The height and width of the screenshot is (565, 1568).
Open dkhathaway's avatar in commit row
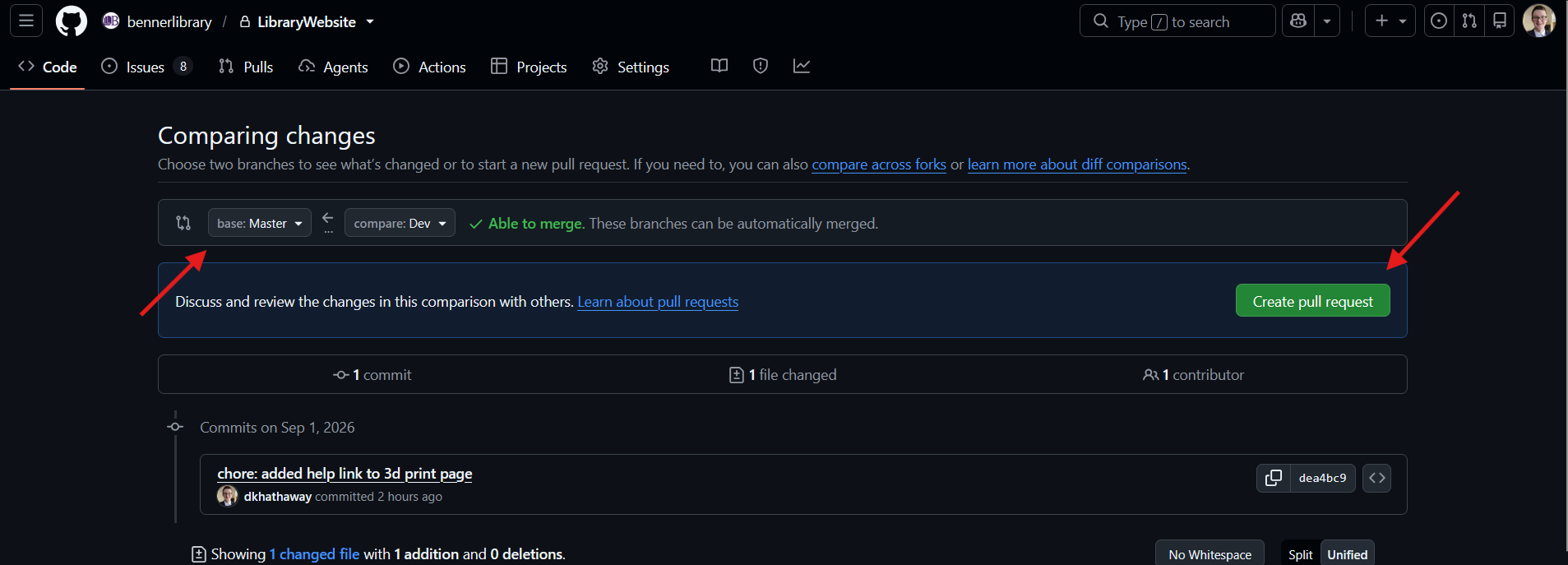(x=227, y=496)
